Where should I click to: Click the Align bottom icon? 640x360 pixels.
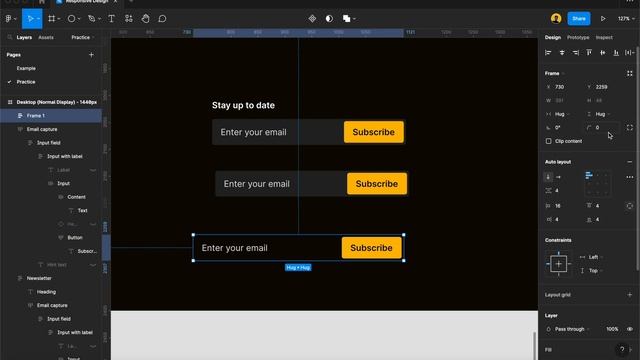point(616,53)
